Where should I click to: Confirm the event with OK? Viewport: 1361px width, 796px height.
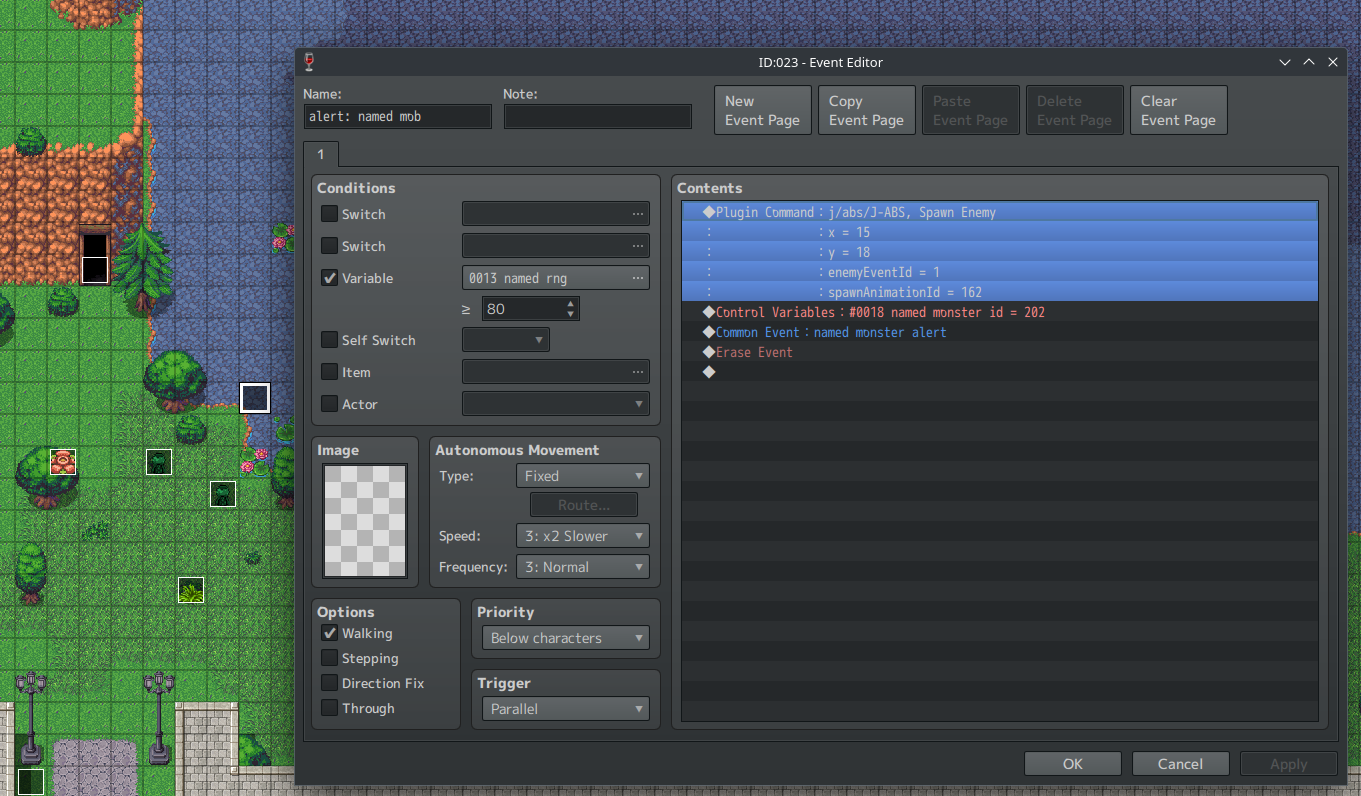pyautogui.click(x=1073, y=764)
